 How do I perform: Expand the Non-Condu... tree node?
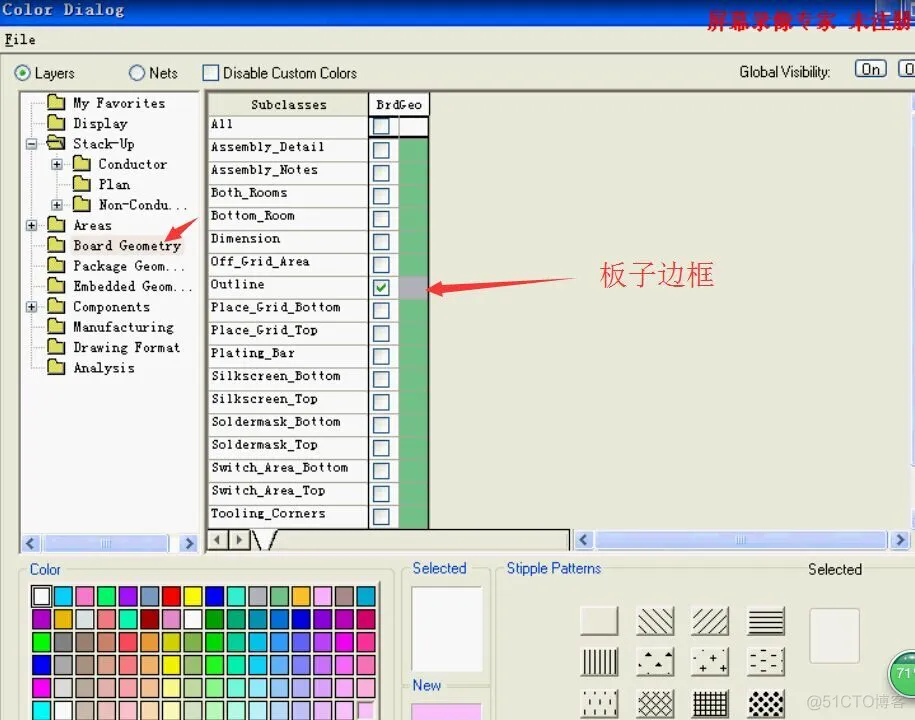(57, 205)
